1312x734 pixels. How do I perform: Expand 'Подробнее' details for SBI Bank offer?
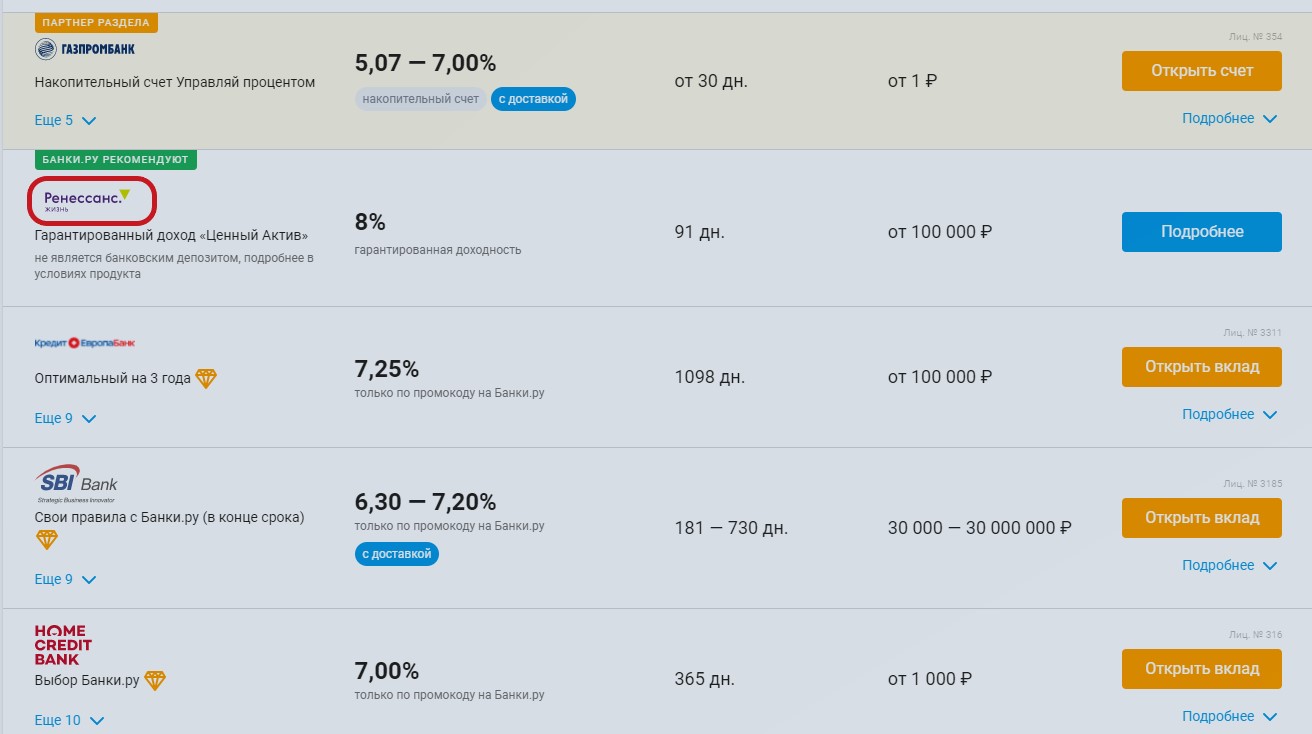(x=1229, y=565)
